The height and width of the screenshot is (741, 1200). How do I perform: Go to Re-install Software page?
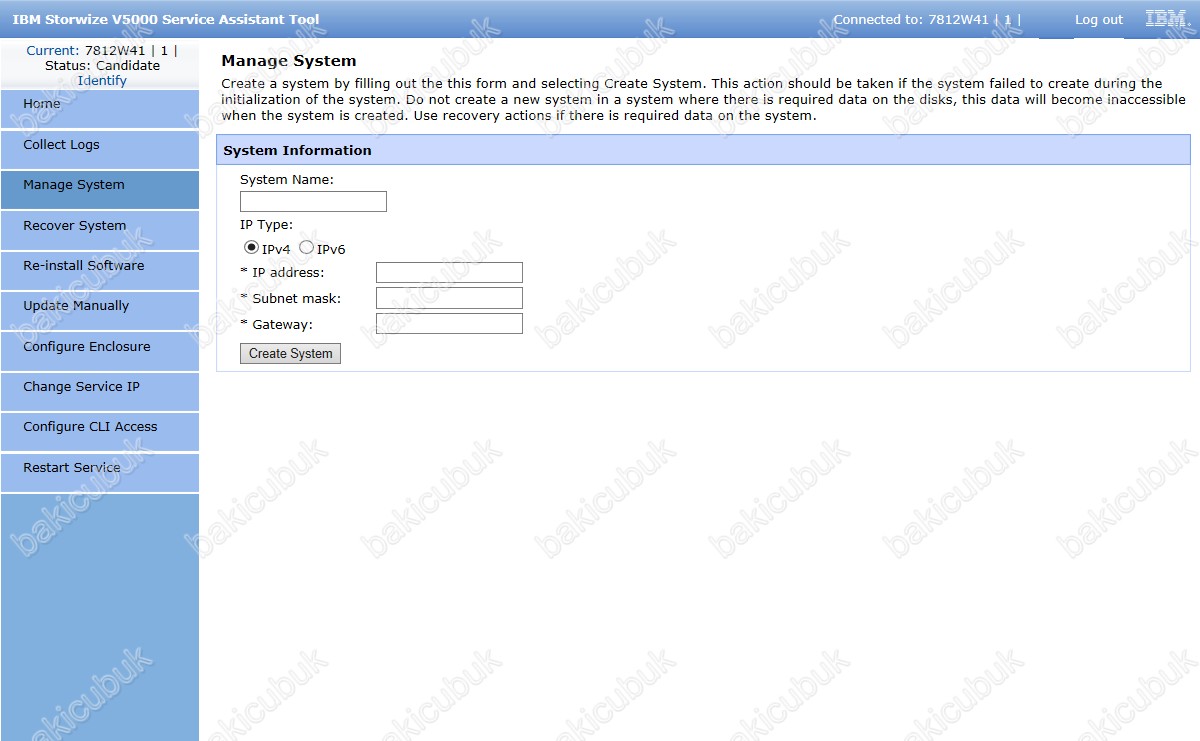(99, 270)
